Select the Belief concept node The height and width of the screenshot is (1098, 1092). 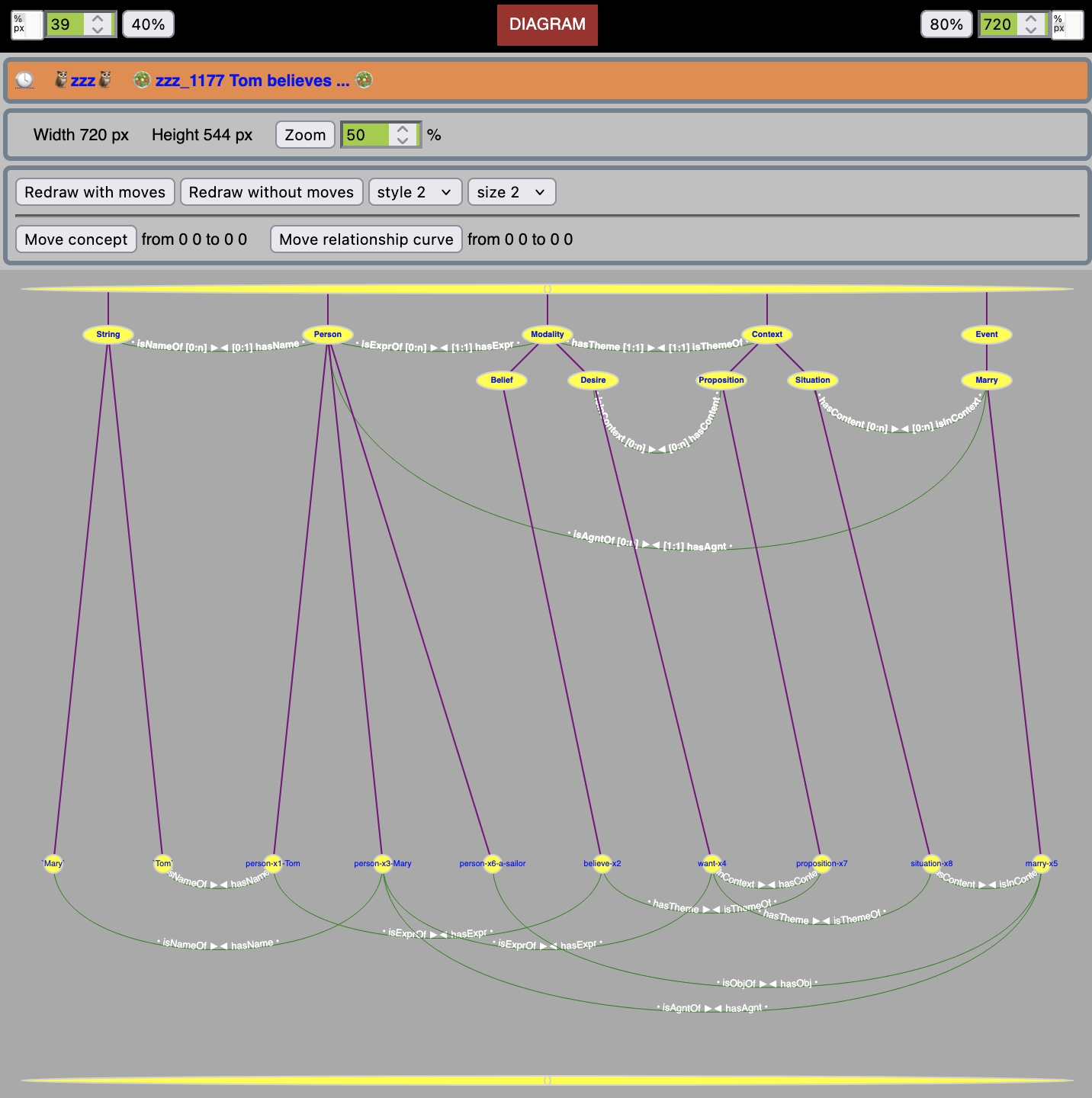pos(502,380)
